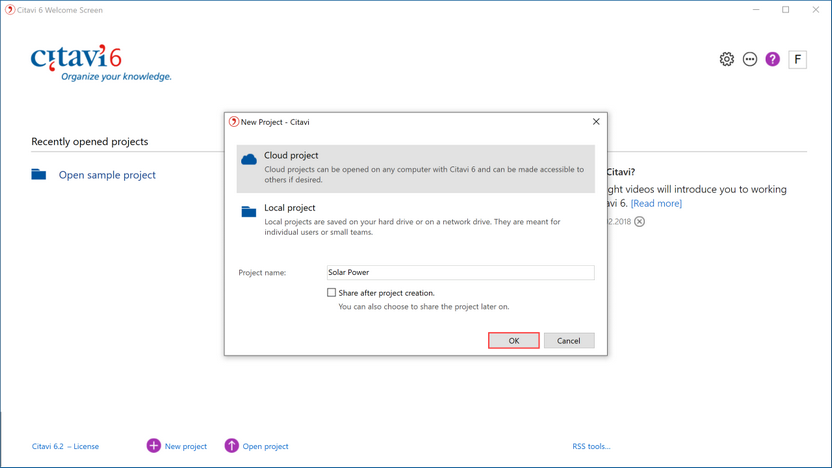Open the settings gear icon
Image resolution: width=832 pixels, height=468 pixels.
click(726, 59)
